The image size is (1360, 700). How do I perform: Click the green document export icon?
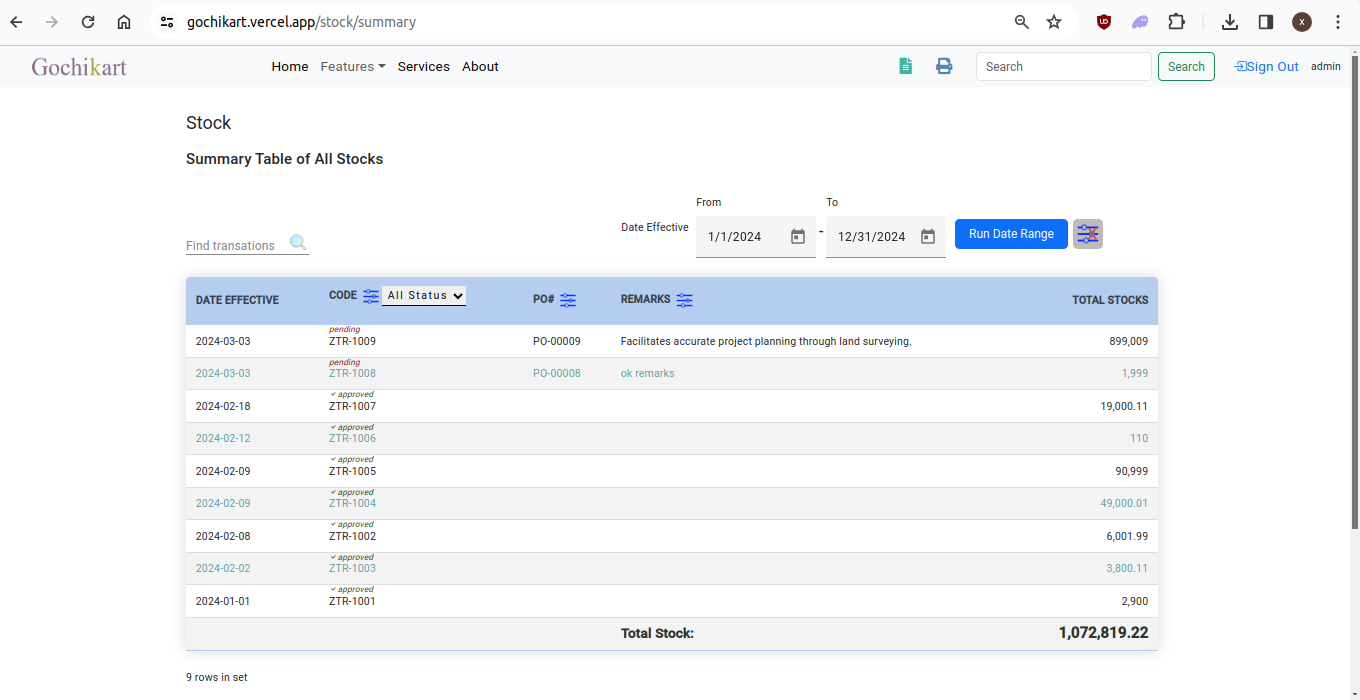[905, 66]
